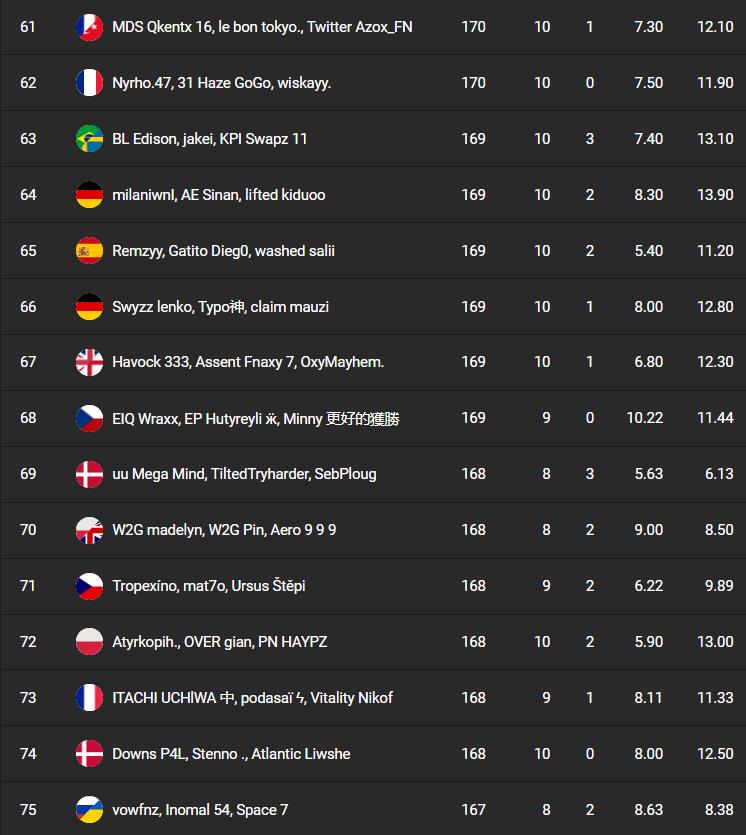Screen dimensions: 746x835
Task: Click the 10.22 value in row 68
Action: tap(645, 418)
